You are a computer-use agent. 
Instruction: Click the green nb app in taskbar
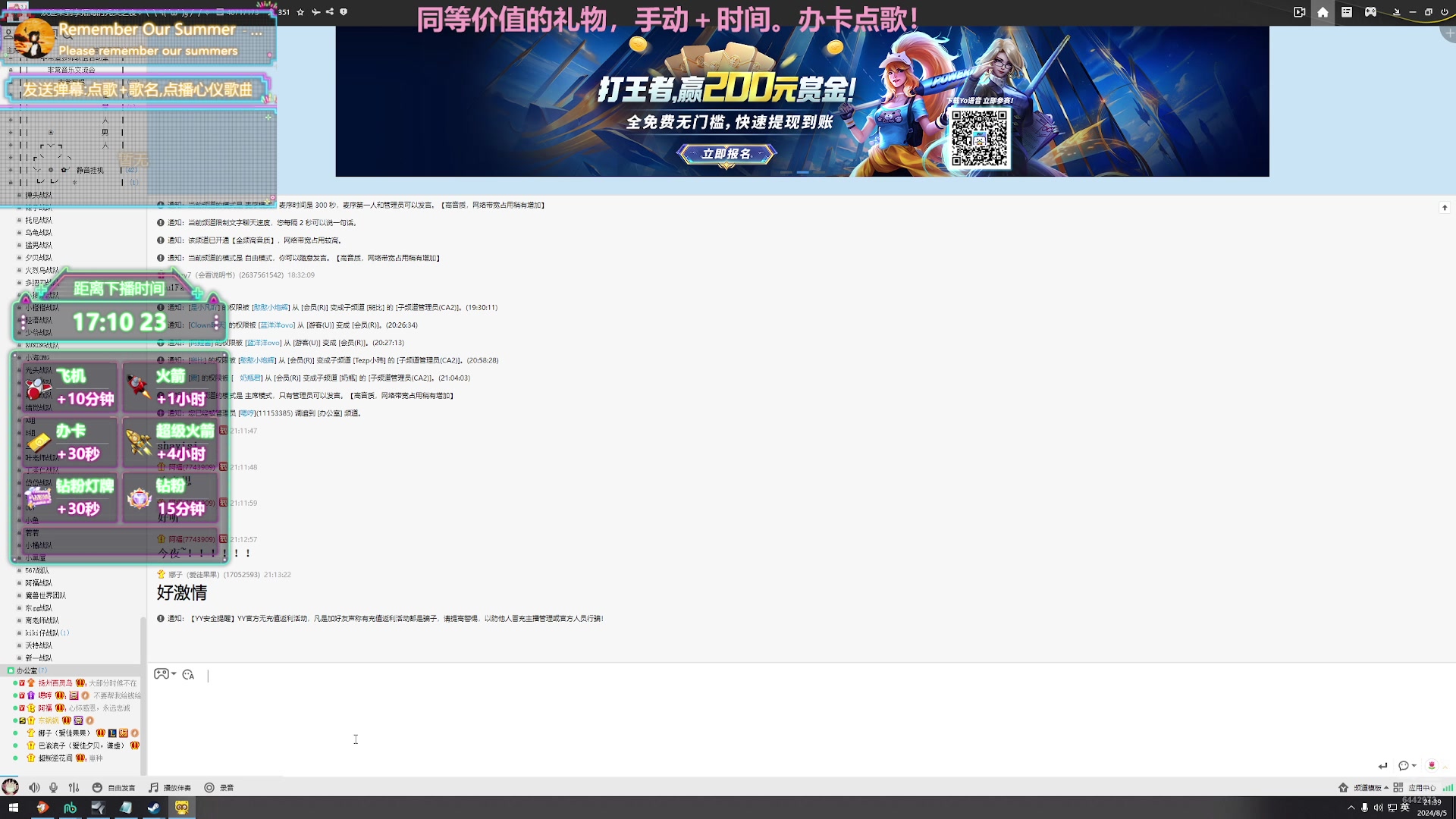(70, 808)
